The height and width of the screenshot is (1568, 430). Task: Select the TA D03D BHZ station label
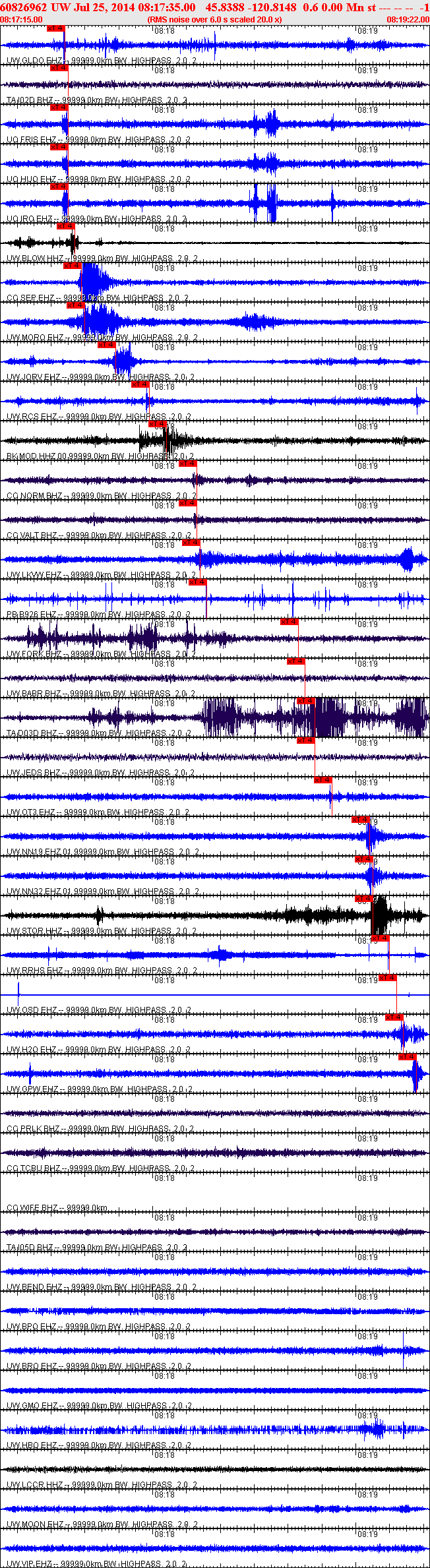coord(32,733)
